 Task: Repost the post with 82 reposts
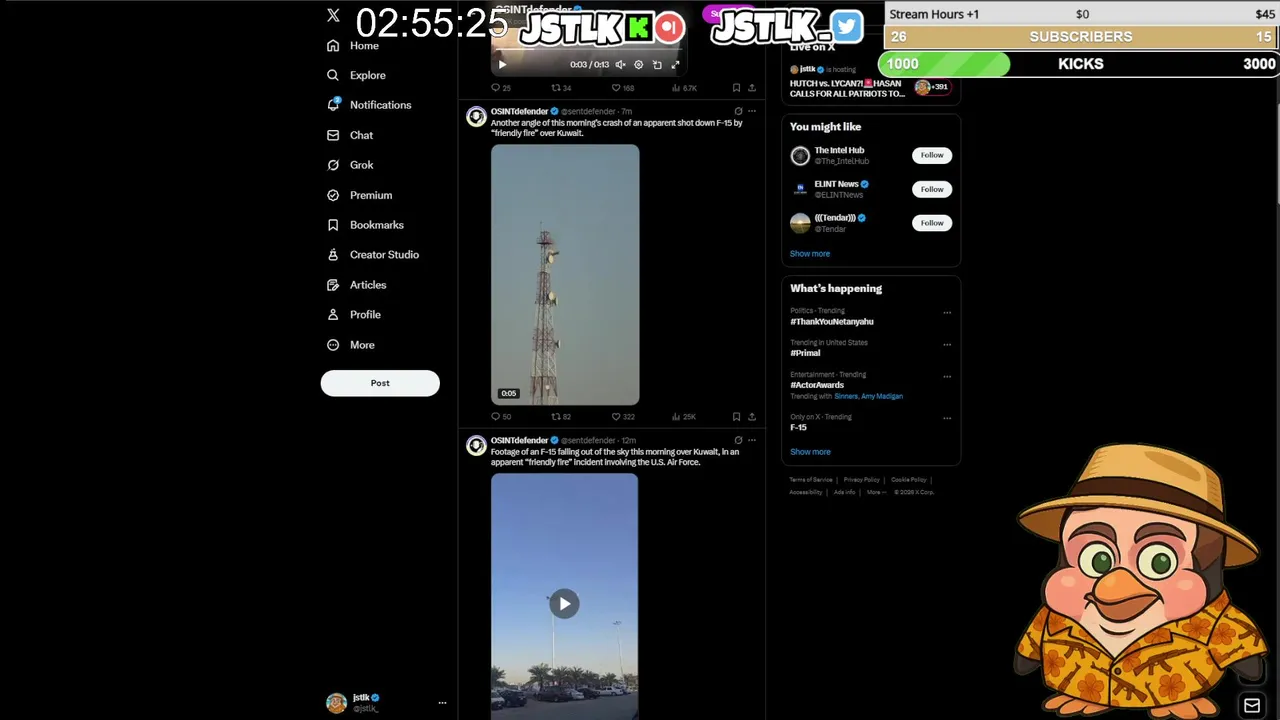561,417
